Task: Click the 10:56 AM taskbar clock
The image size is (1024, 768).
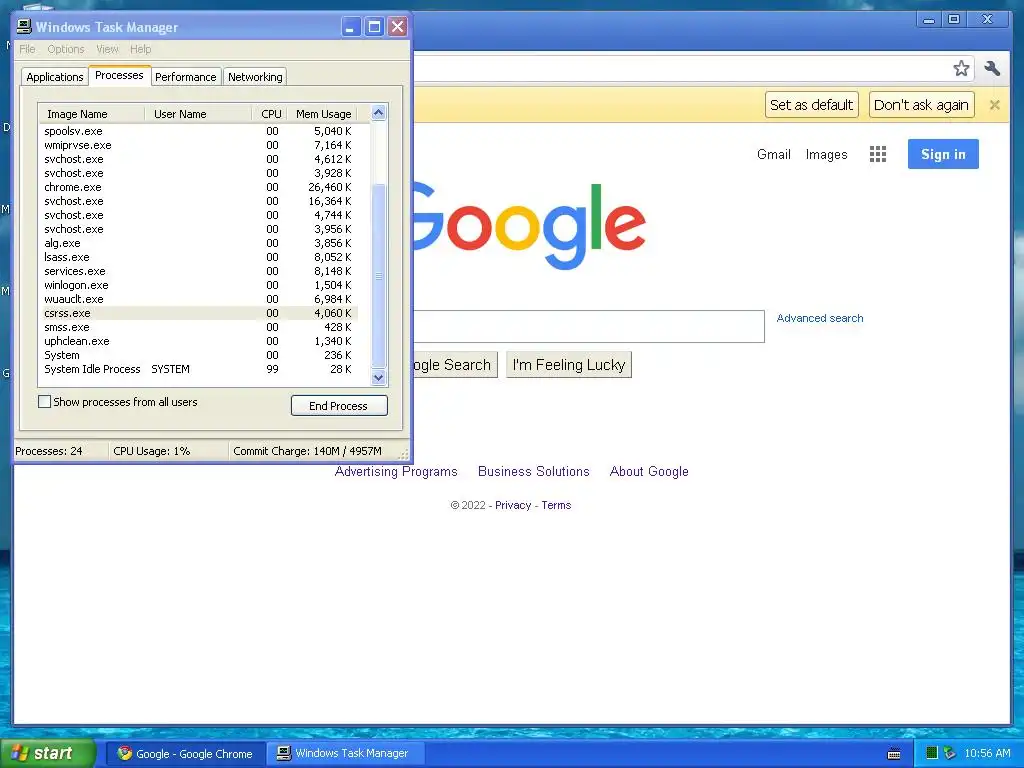Action: click(x=987, y=753)
